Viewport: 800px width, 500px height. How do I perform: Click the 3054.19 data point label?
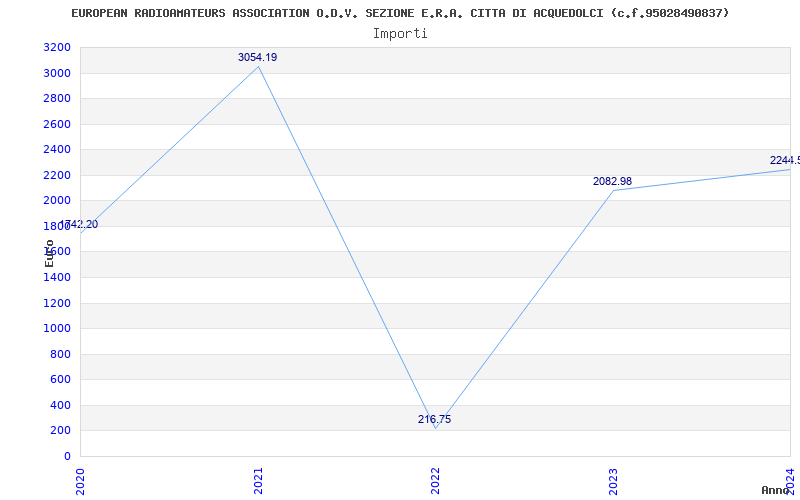(x=257, y=58)
